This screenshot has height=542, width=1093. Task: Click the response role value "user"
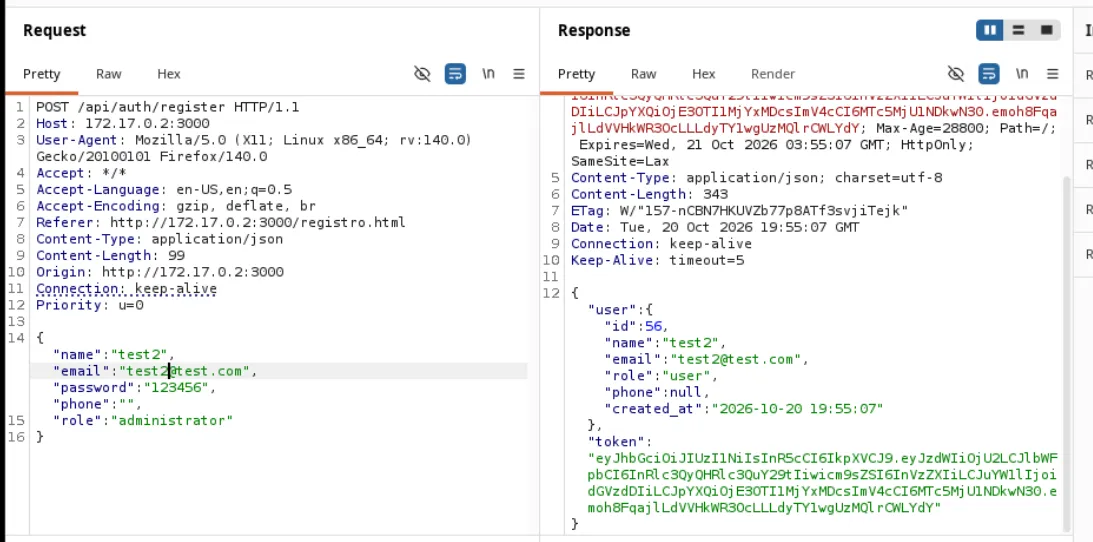(689, 375)
